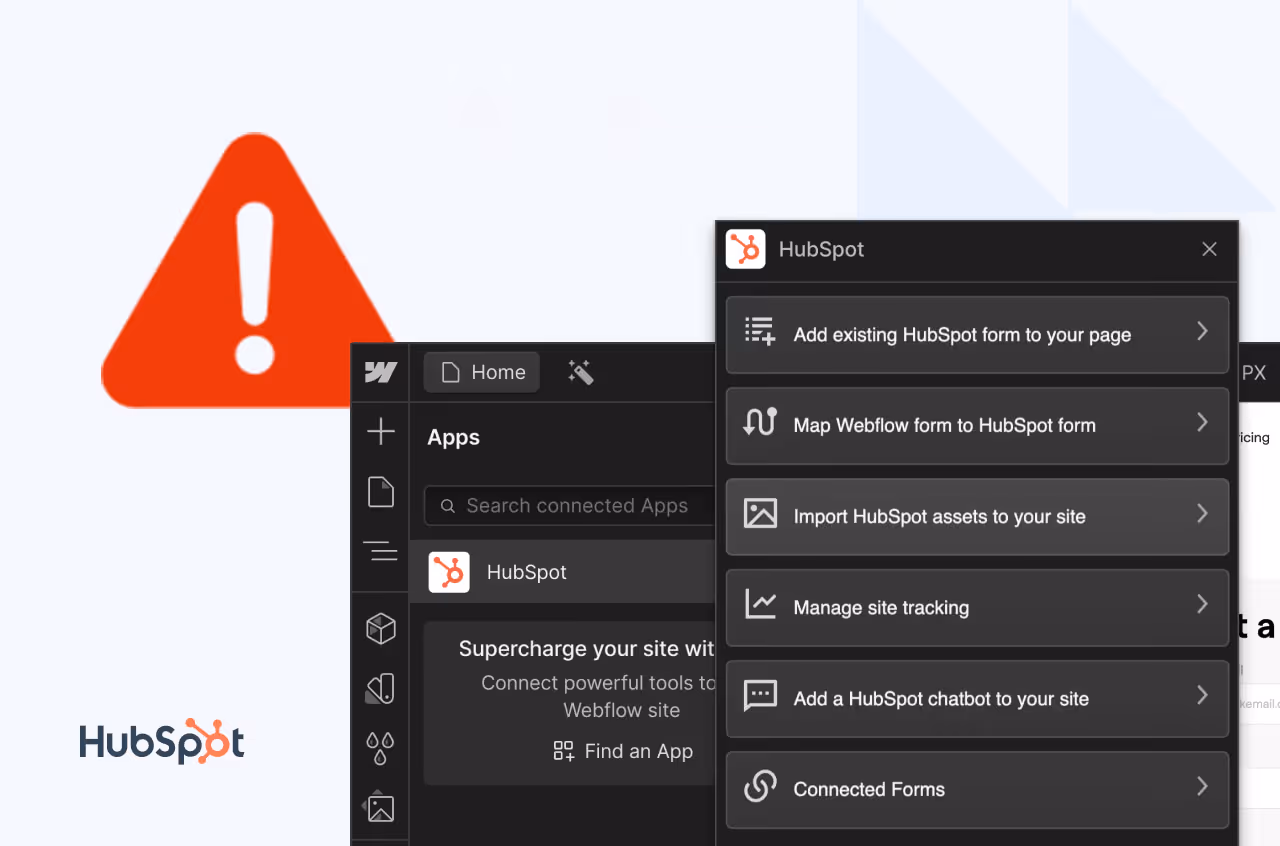Open the AI assistant magic wand tool
The height and width of the screenshot is (846, 1280).
(x=581, y=372)
